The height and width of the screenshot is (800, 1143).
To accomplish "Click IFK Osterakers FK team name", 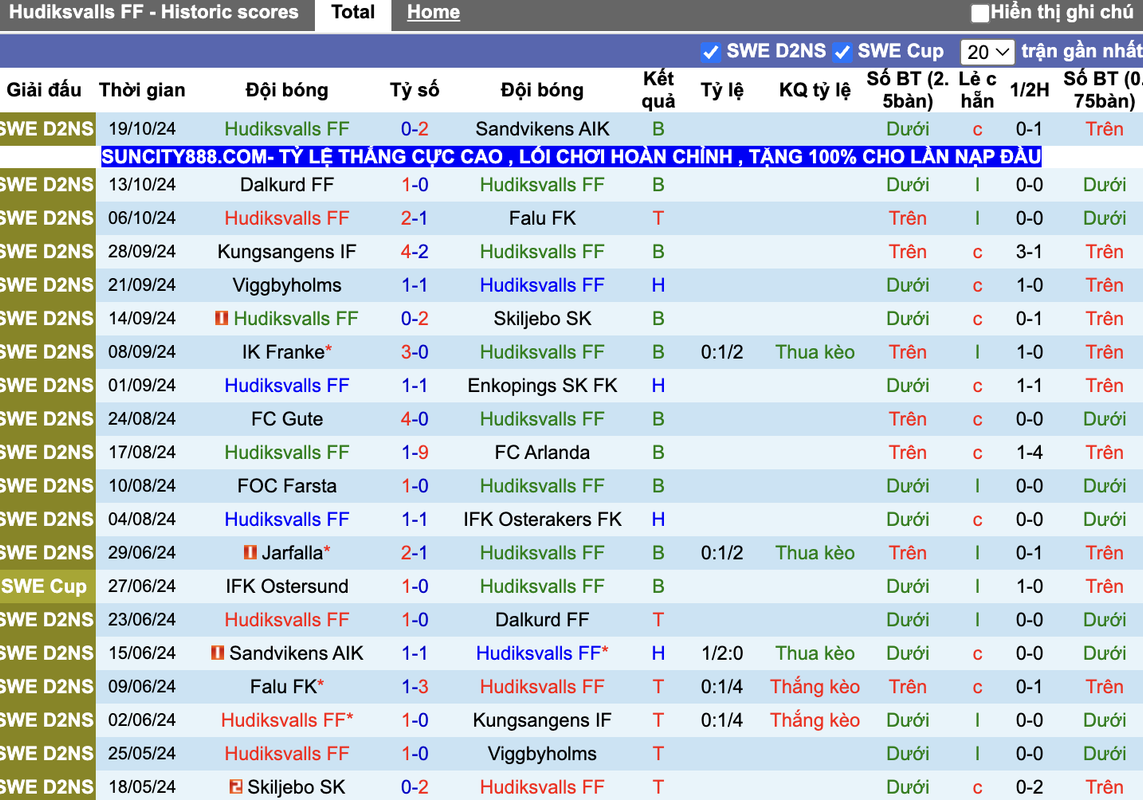I will click(x=542, y=519).
